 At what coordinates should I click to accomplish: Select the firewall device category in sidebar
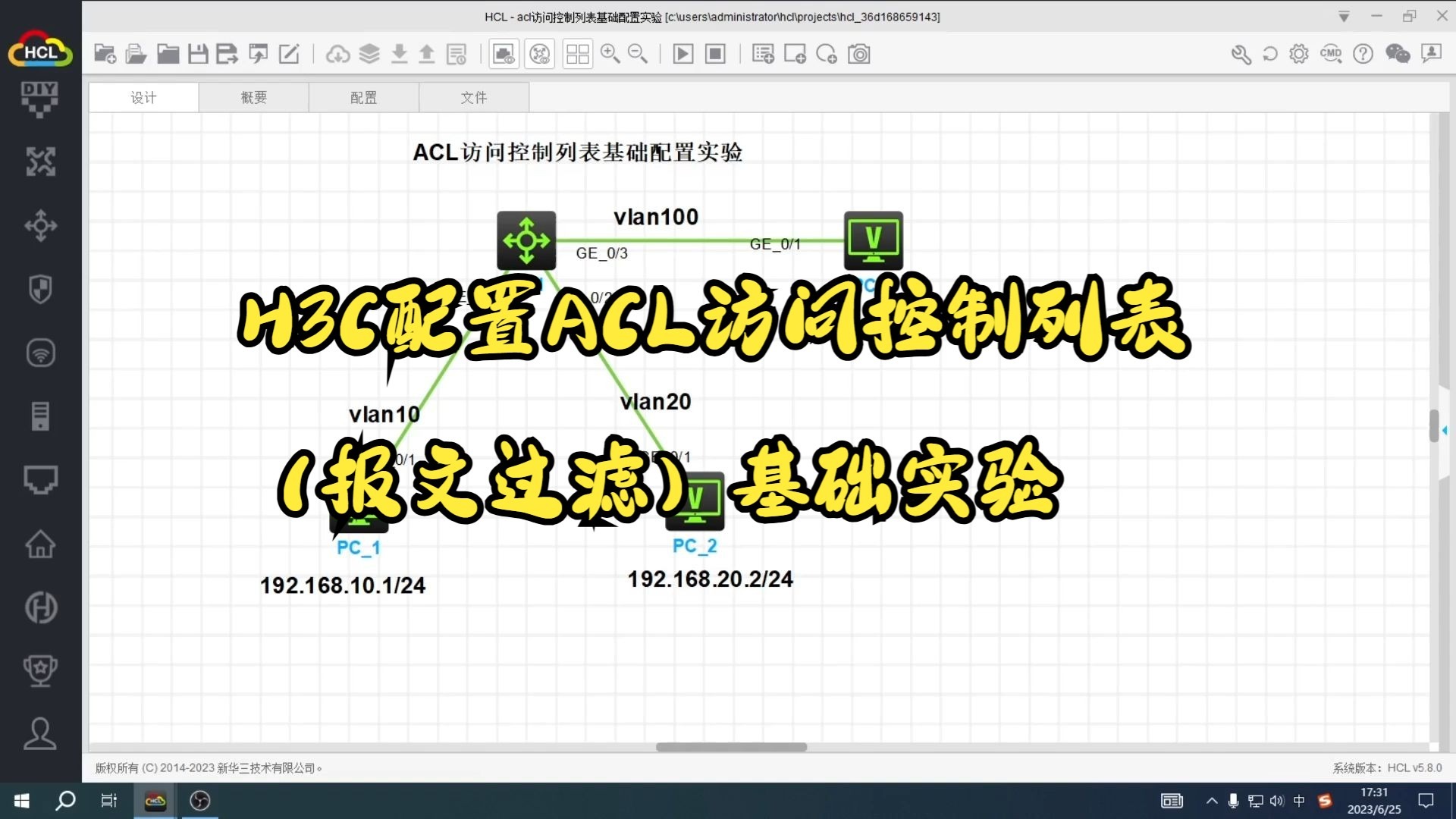click(x=40, y=289)
